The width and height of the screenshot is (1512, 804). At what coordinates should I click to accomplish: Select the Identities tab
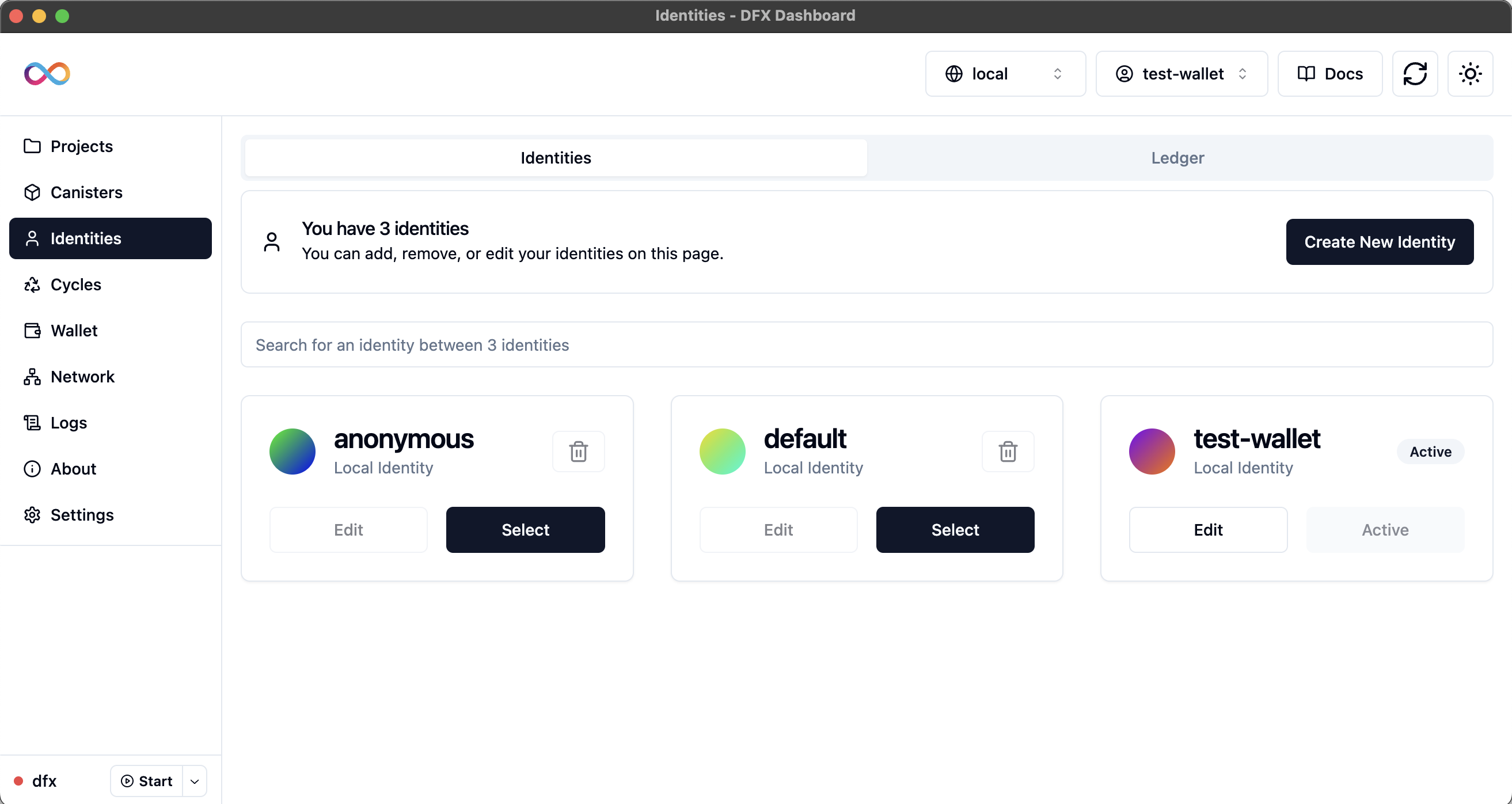point(555,158)
